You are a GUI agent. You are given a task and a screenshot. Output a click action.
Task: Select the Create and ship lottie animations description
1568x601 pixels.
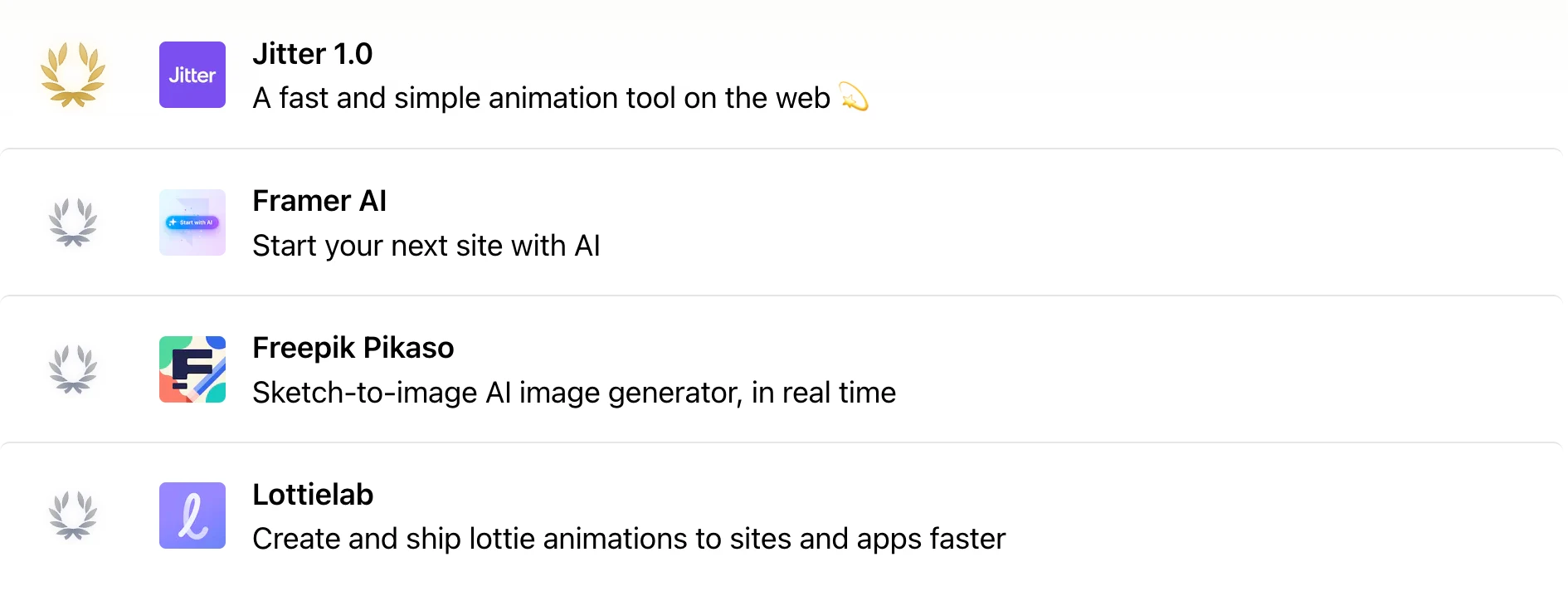[629, 540]
